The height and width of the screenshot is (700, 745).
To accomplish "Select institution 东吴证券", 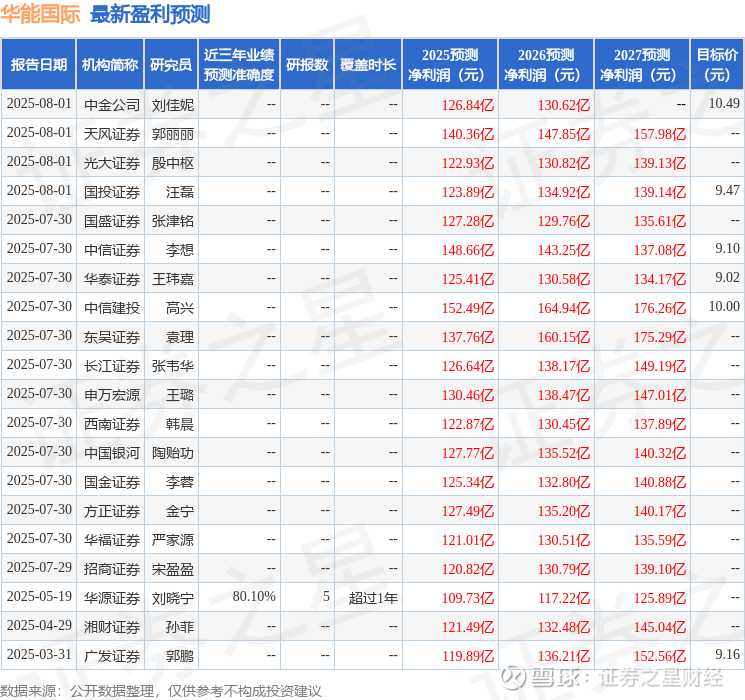I will pos(112,337).
